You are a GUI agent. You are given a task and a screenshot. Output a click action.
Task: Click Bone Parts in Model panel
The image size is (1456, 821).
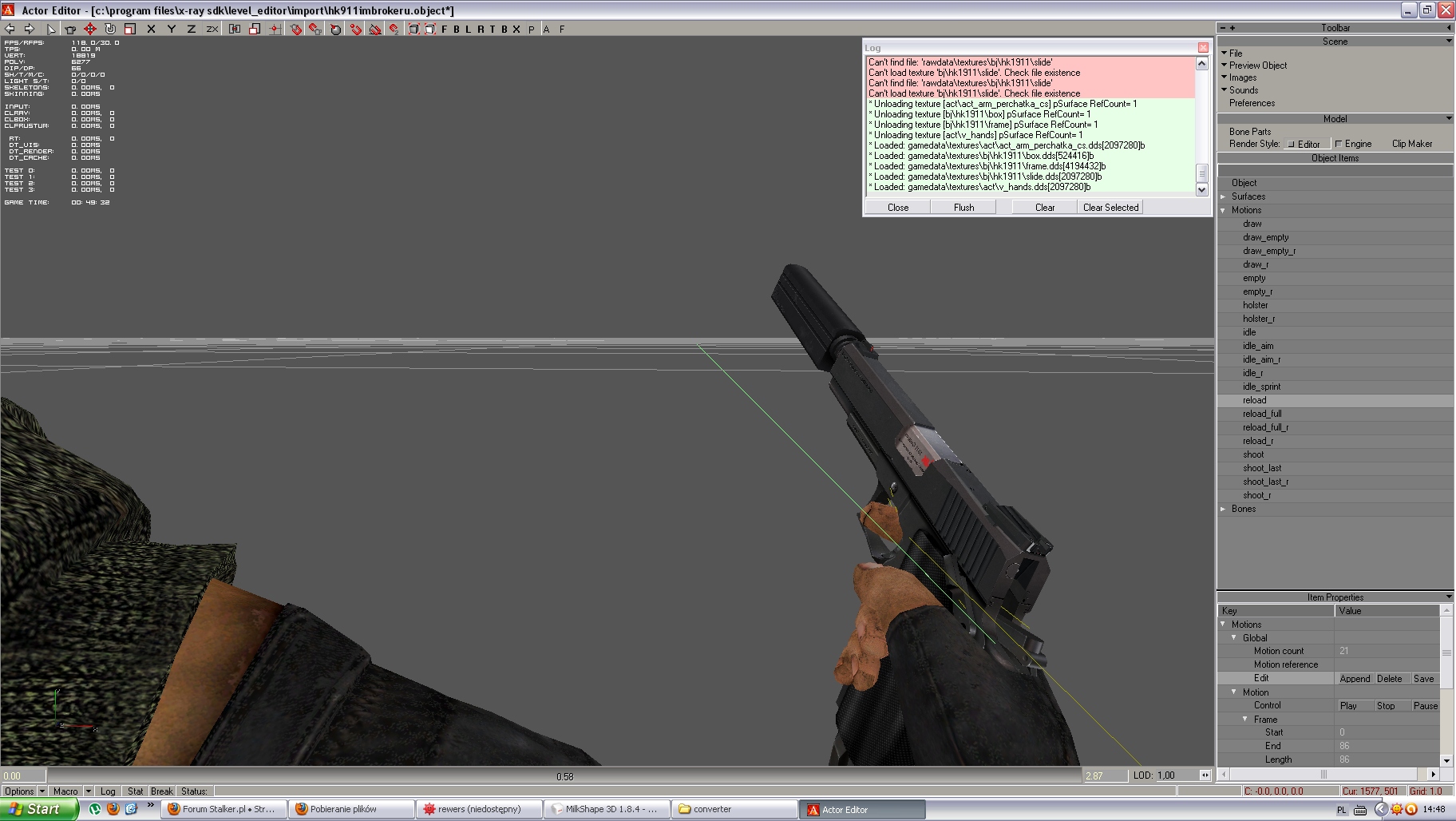tap(1250, 132)
